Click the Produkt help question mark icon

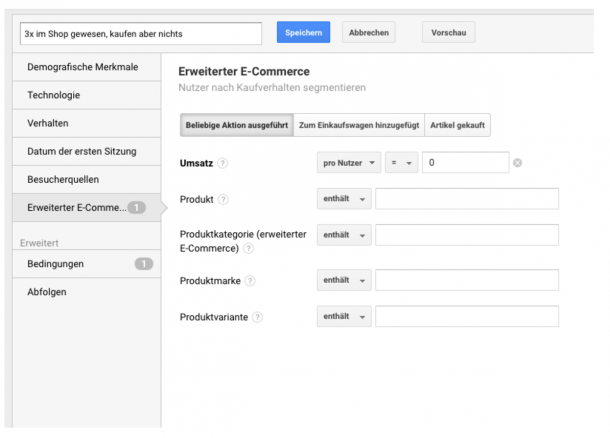(x=223, y=200)
